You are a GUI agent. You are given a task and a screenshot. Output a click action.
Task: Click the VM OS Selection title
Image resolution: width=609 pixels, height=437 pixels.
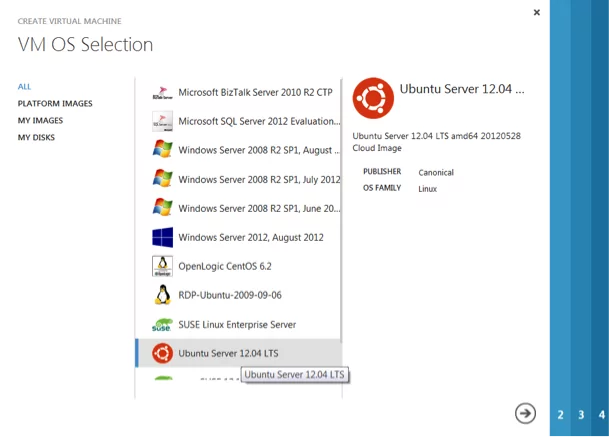(x=85, y=44)
